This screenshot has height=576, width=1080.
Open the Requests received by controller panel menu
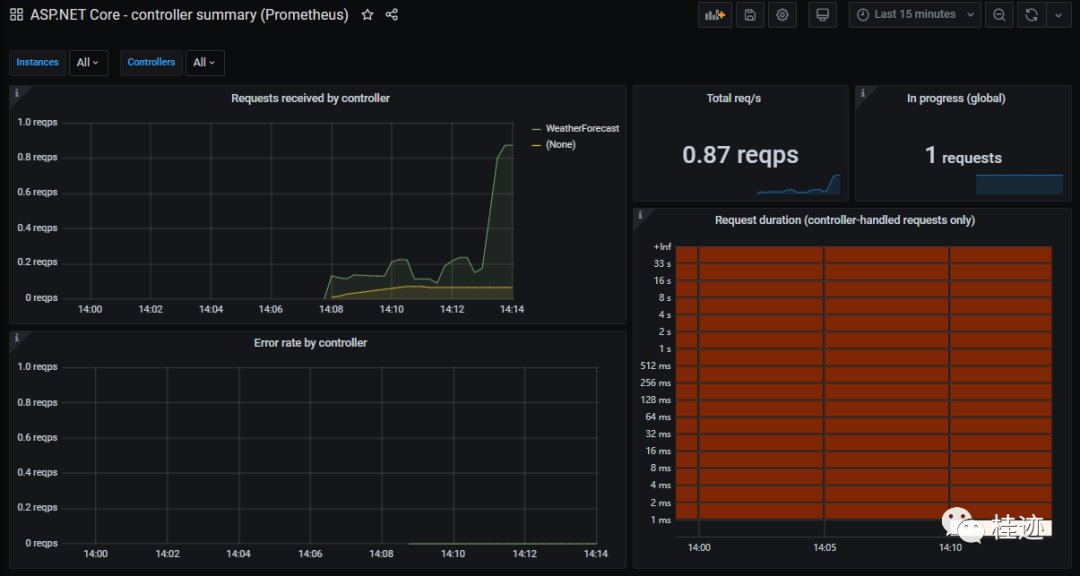(x=311, y=99)
